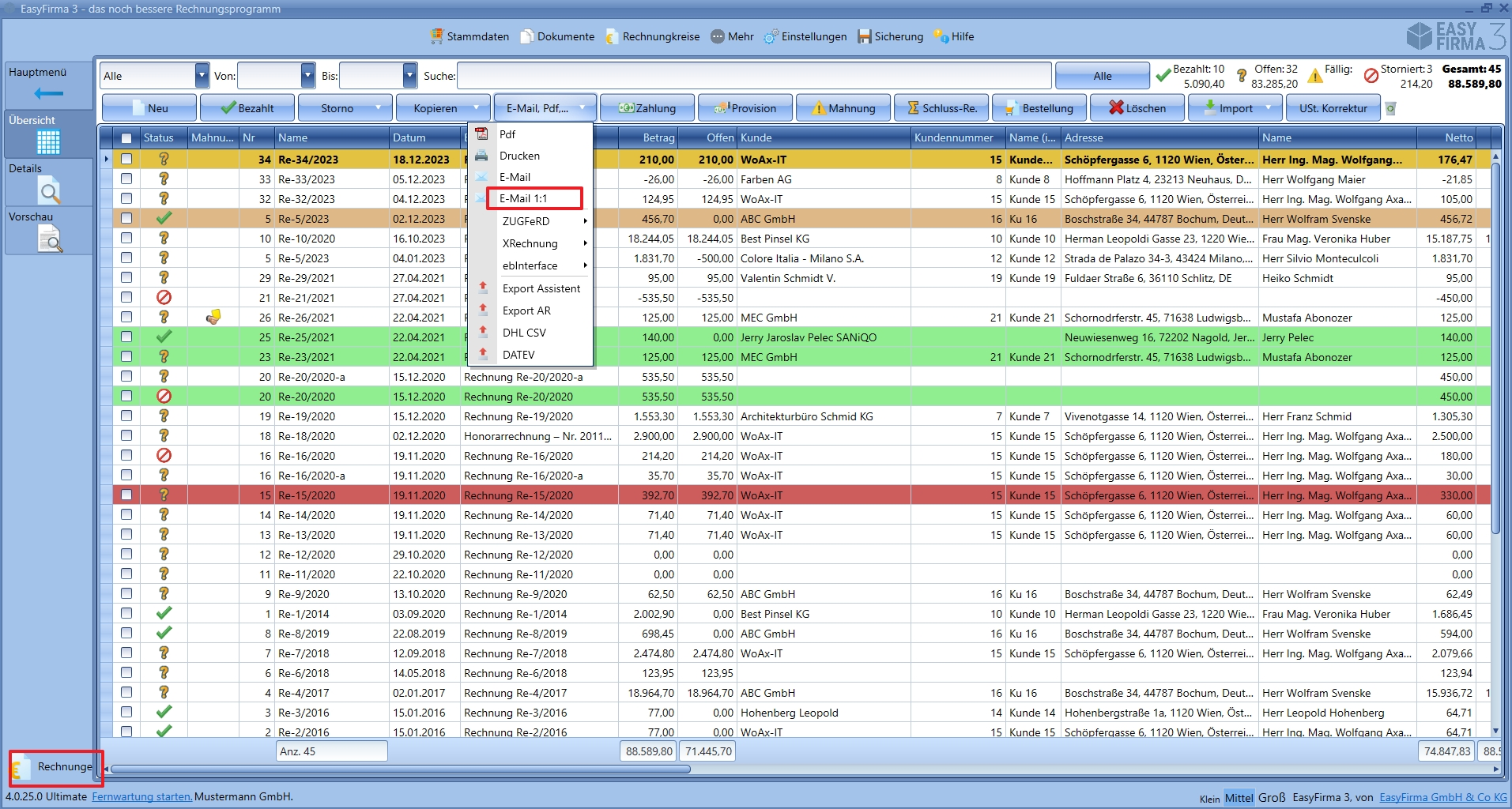
Task: Open the Von date dropdown
Action: (x=308, y=76)
